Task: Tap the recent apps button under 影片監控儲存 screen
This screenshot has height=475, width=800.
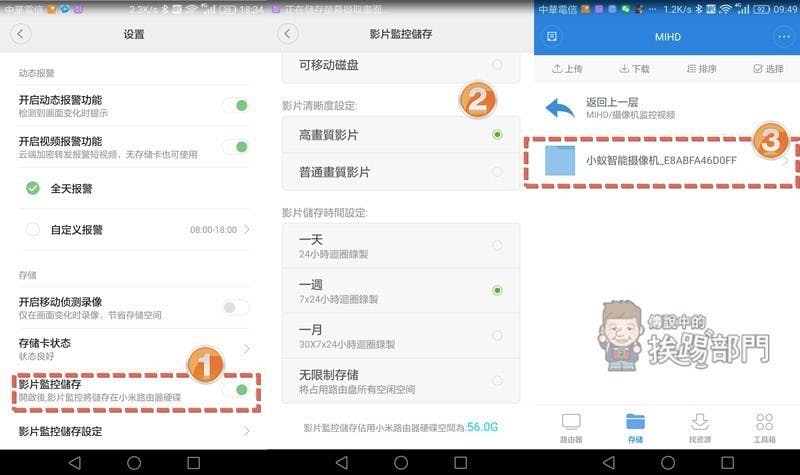Action: coord(460,463)
